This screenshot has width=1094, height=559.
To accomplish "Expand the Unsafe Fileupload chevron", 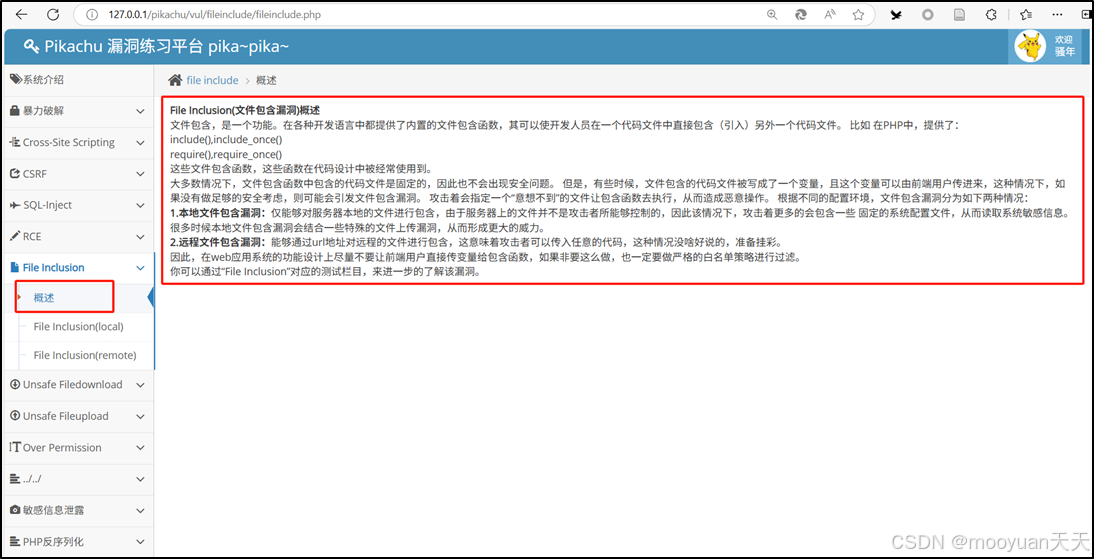I will (140, 417).
